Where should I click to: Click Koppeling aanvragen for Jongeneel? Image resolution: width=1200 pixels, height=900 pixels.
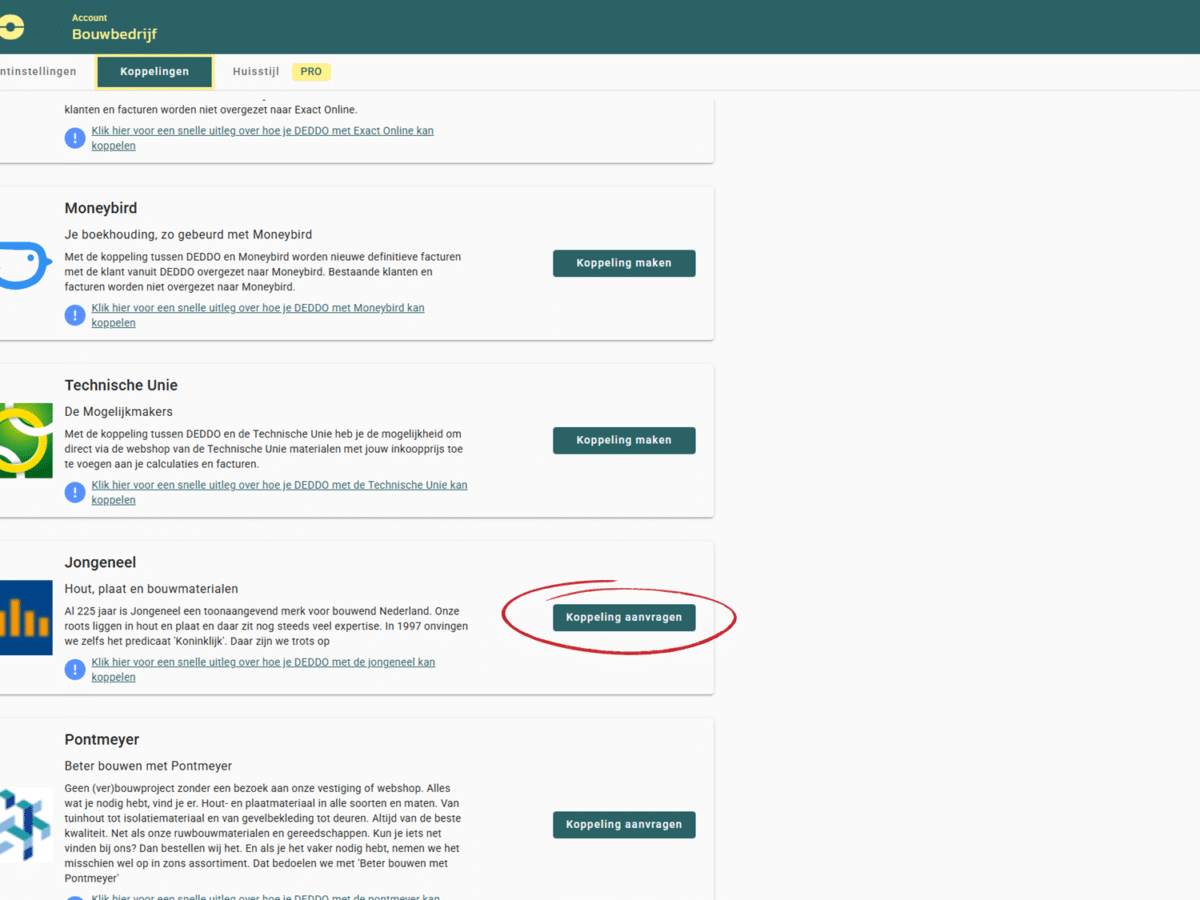pyautogui.click(x=624, y=617)
